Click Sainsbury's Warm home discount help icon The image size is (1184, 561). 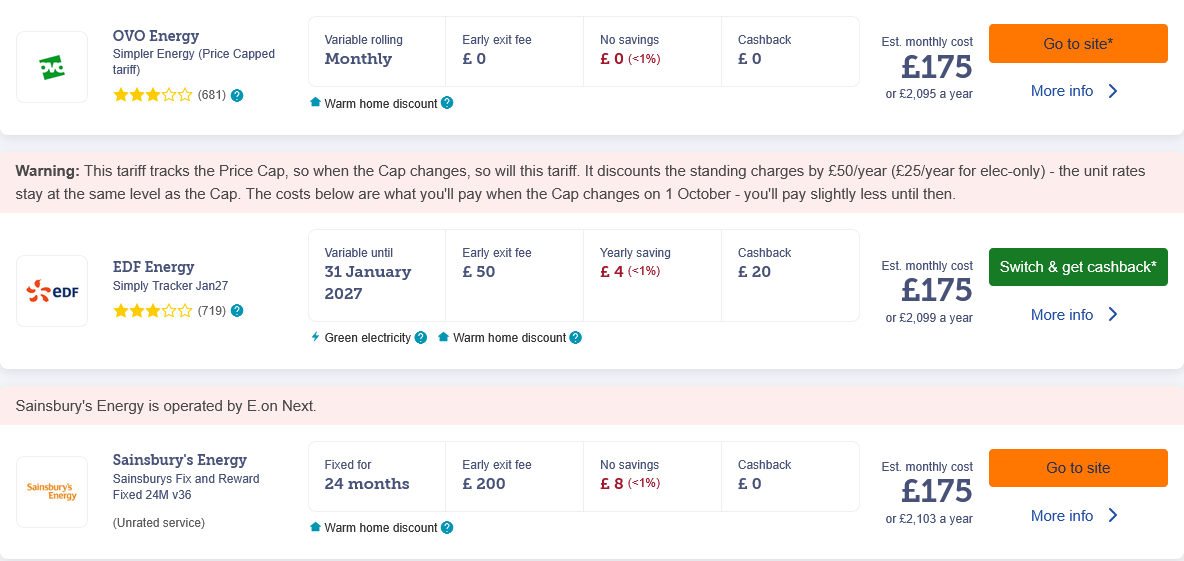(x=447, y=527)
